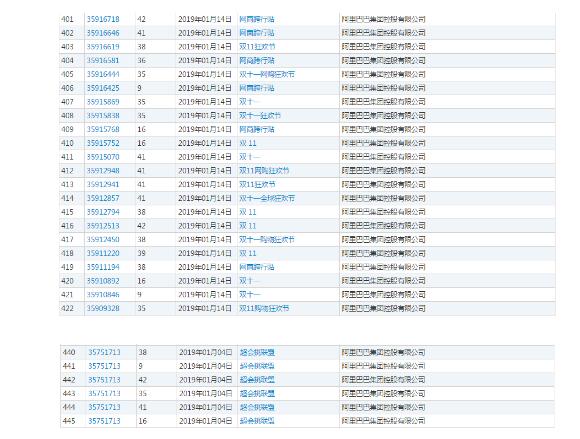Open the 35911194 registration link
580x439 pixels.
tap(103, 267)
